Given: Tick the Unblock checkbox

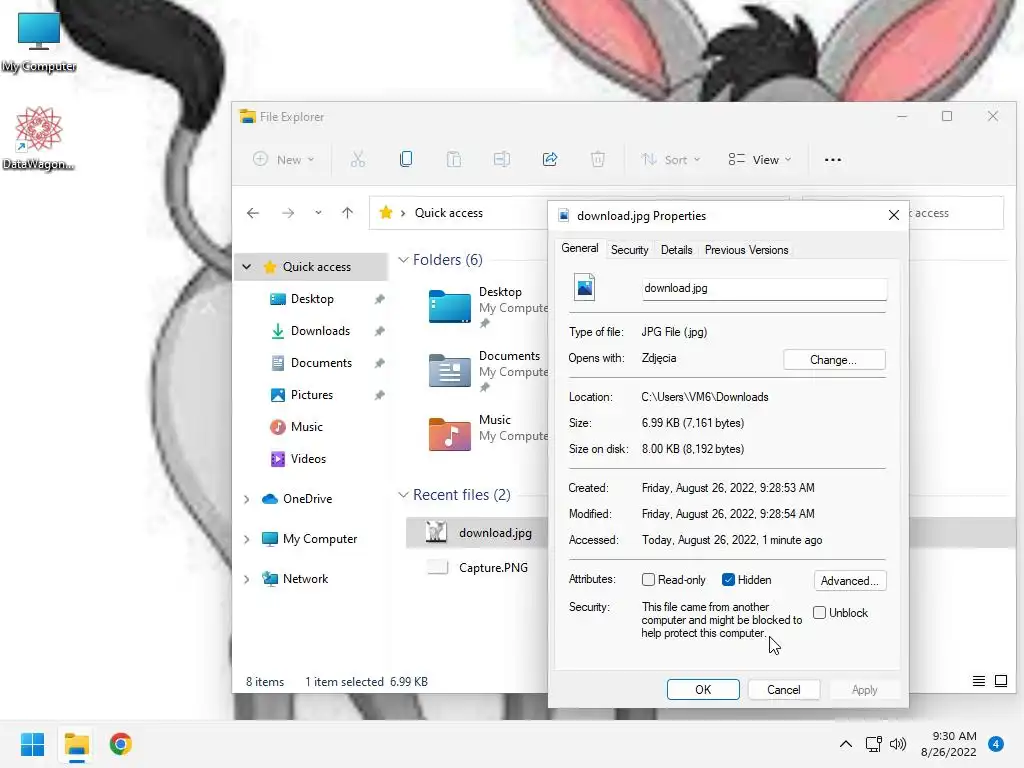Looking at the screenshot, I should (x=819, y=613).
